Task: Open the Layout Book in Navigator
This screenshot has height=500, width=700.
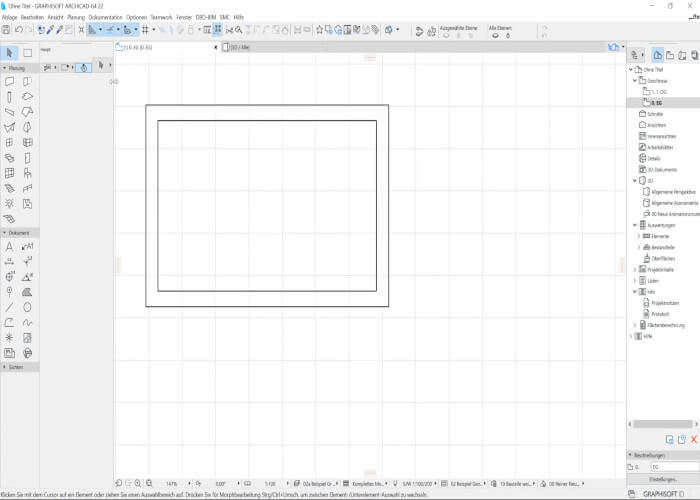Action: (x=682, y=55)
